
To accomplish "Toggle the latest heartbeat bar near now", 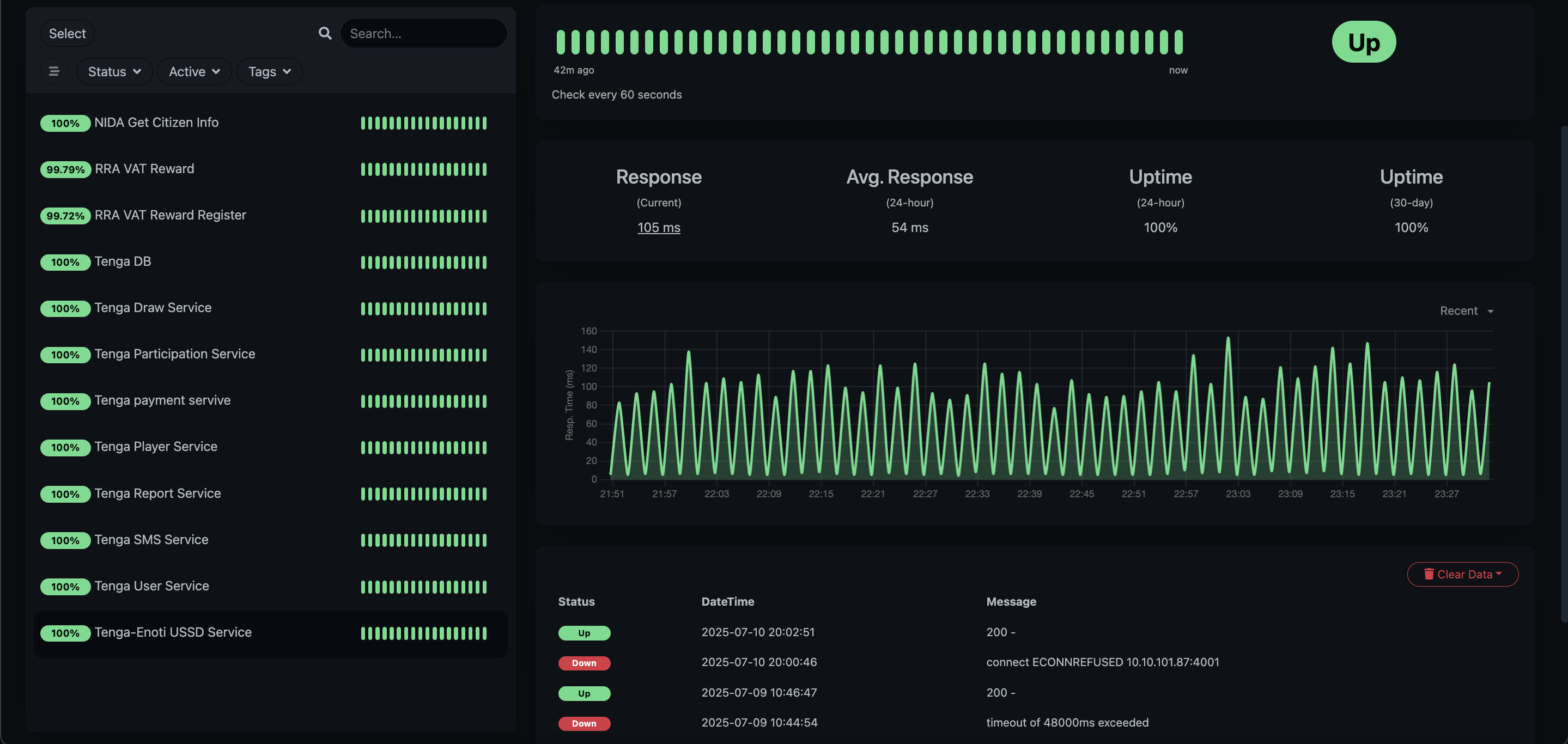I will [1180, 42].
